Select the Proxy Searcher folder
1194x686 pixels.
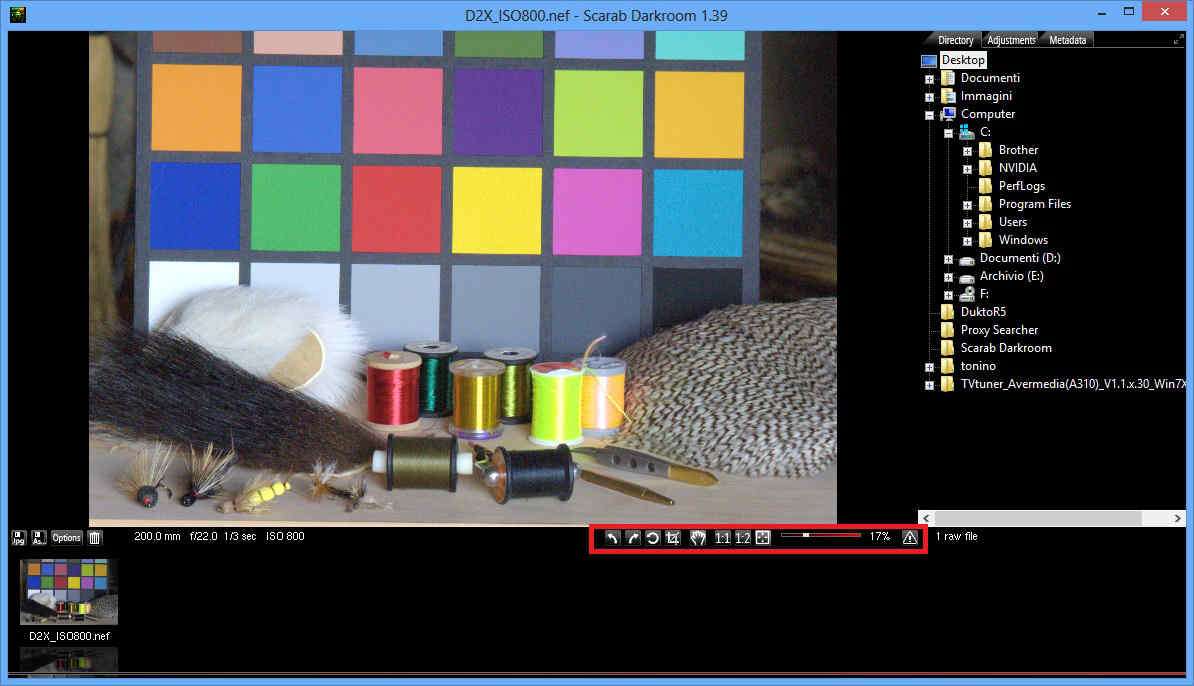(999, 330)
